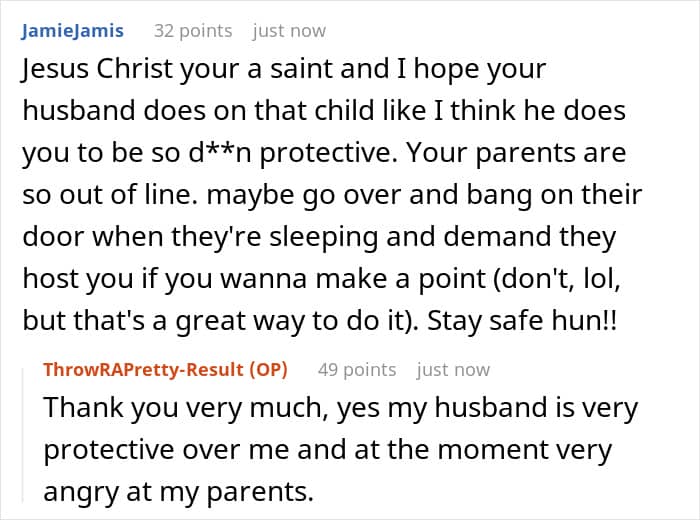700x520 pixels.
Task: Click the 49 points score
Action: (x=357, y=370)
